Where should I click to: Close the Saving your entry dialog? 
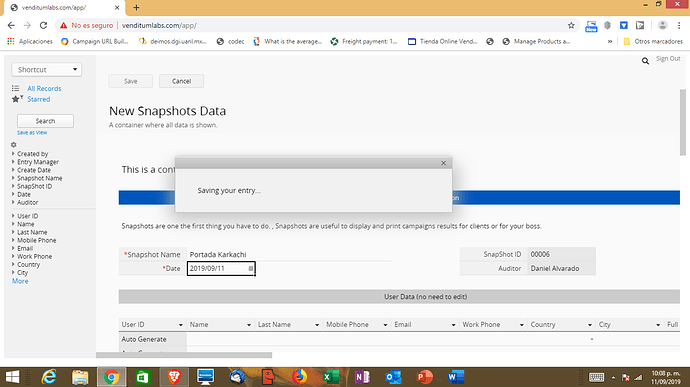click(x=444, y=163)
